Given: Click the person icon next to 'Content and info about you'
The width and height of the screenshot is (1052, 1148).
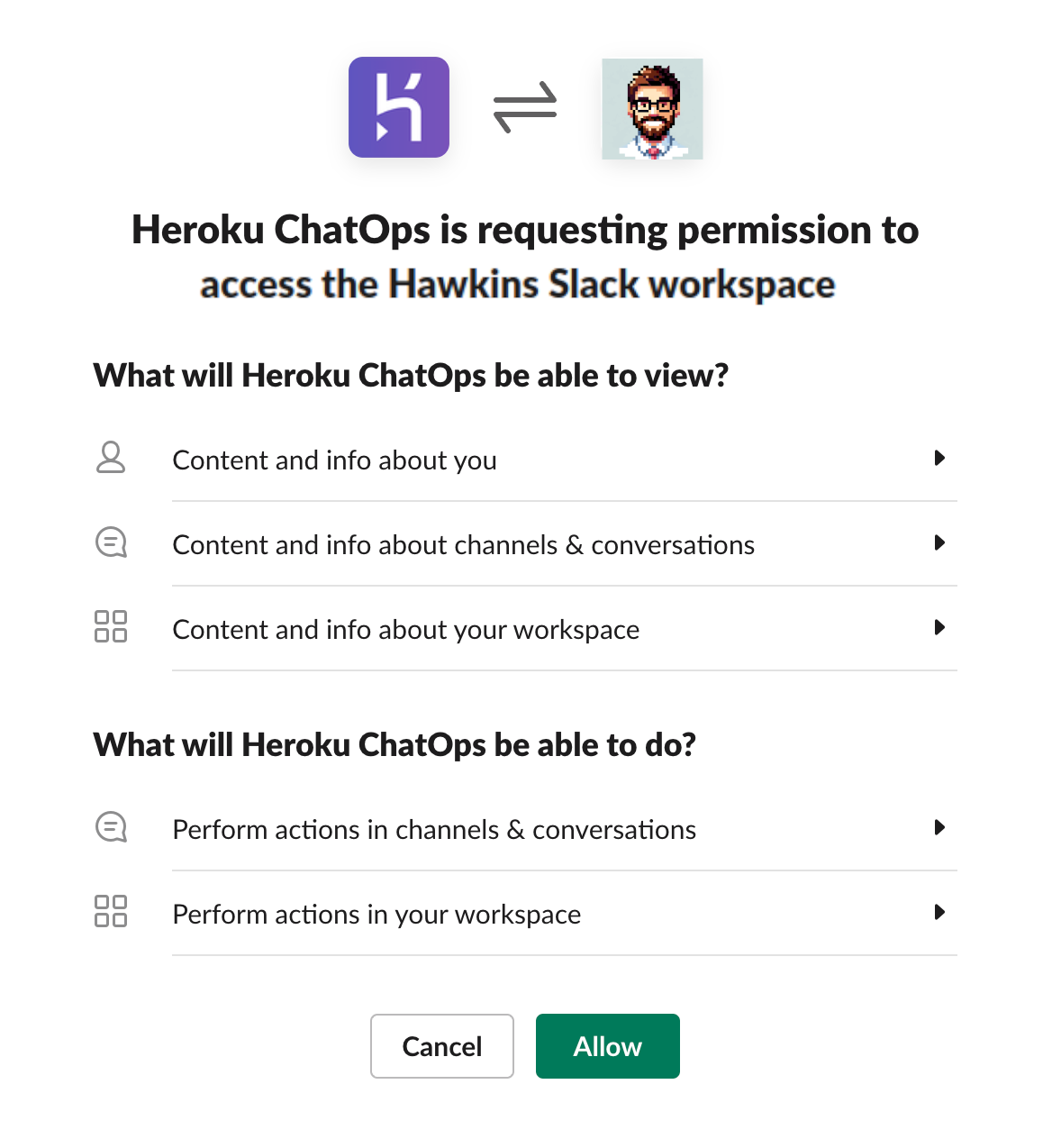Looking at the screenshot, I should point(111,459).
